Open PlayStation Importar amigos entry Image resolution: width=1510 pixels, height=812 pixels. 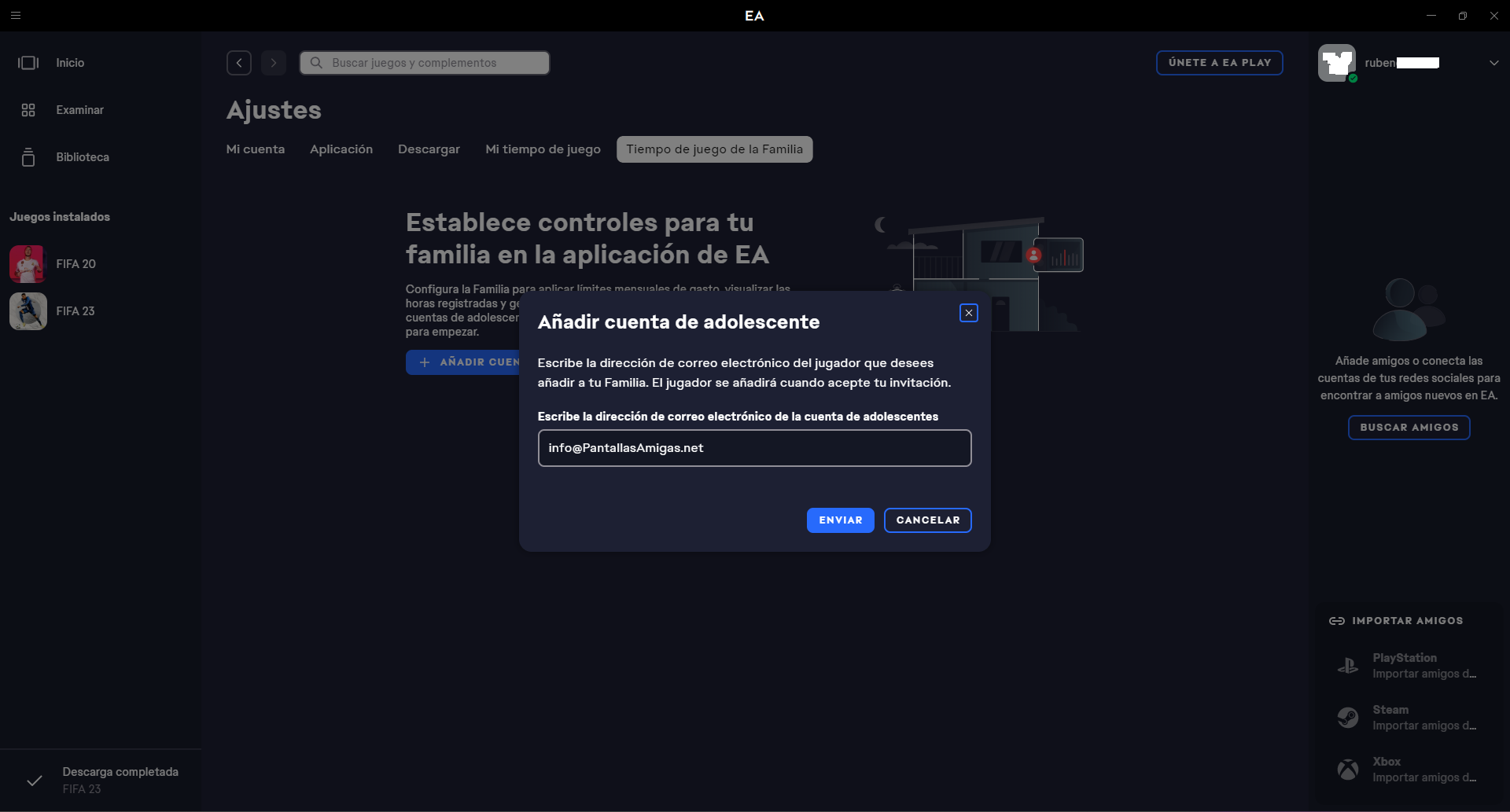pos(1408,666)
